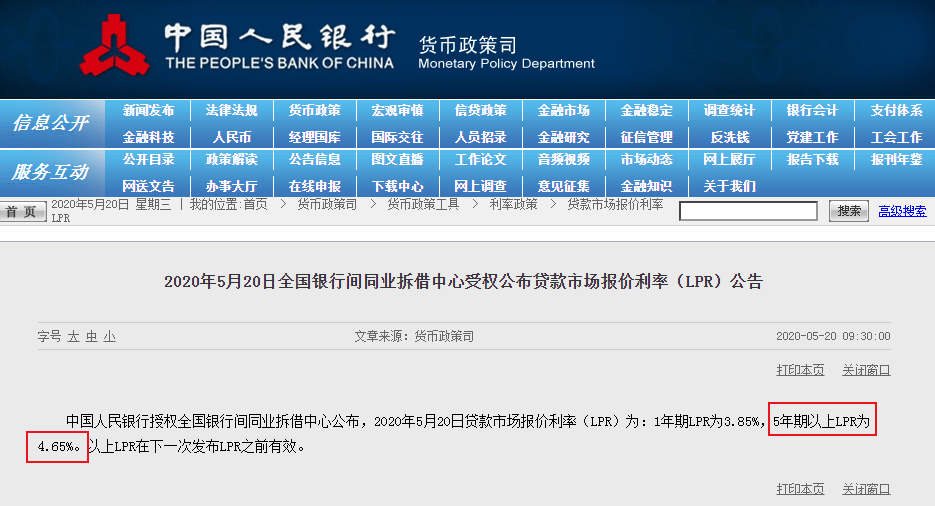Image resolution: width=935 pixels, height=506 pixels.
Task: Click the top 打印本页 print link
Action: [800, 370]
